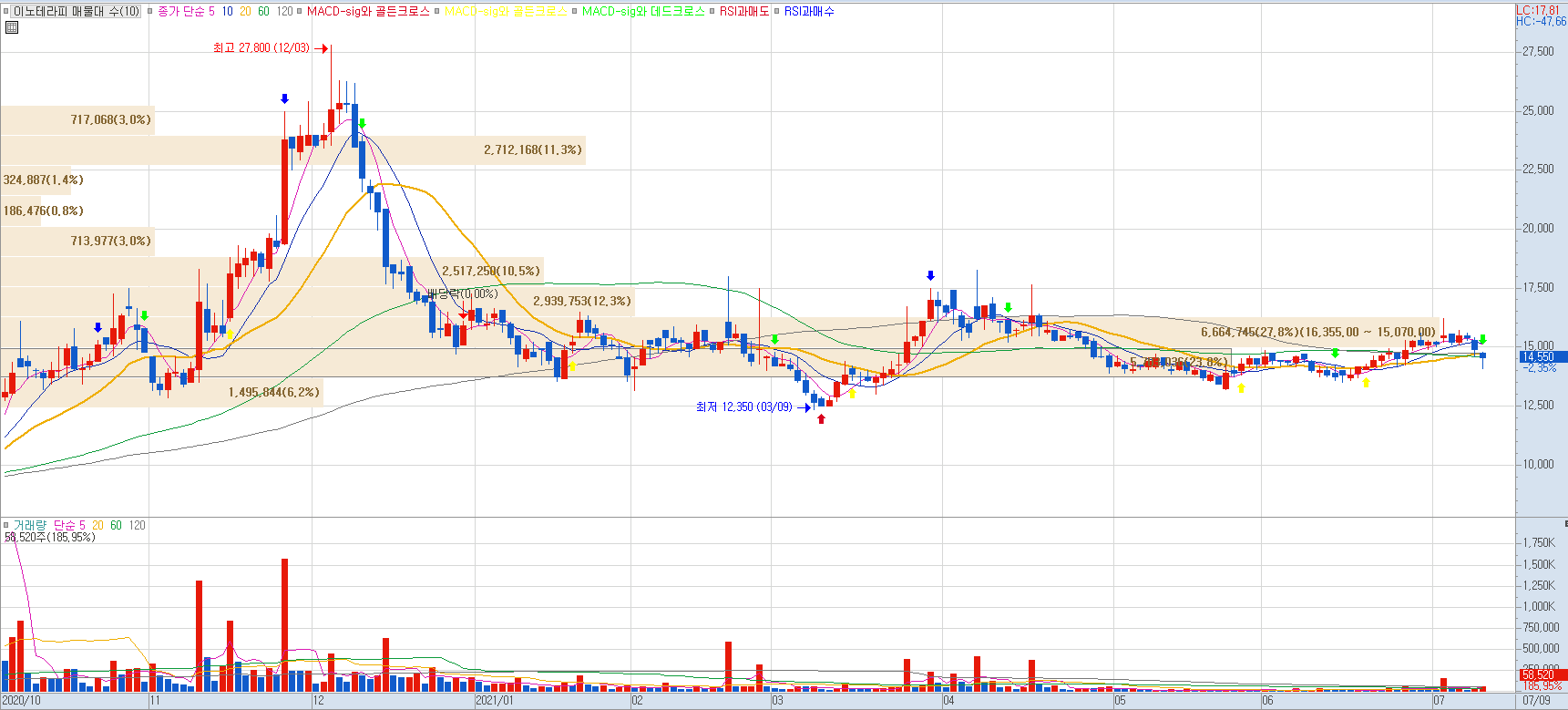1568x710 pixels.
Task: Click the 58,520주(185.95%) volume readout
Action: click(49, 538)
